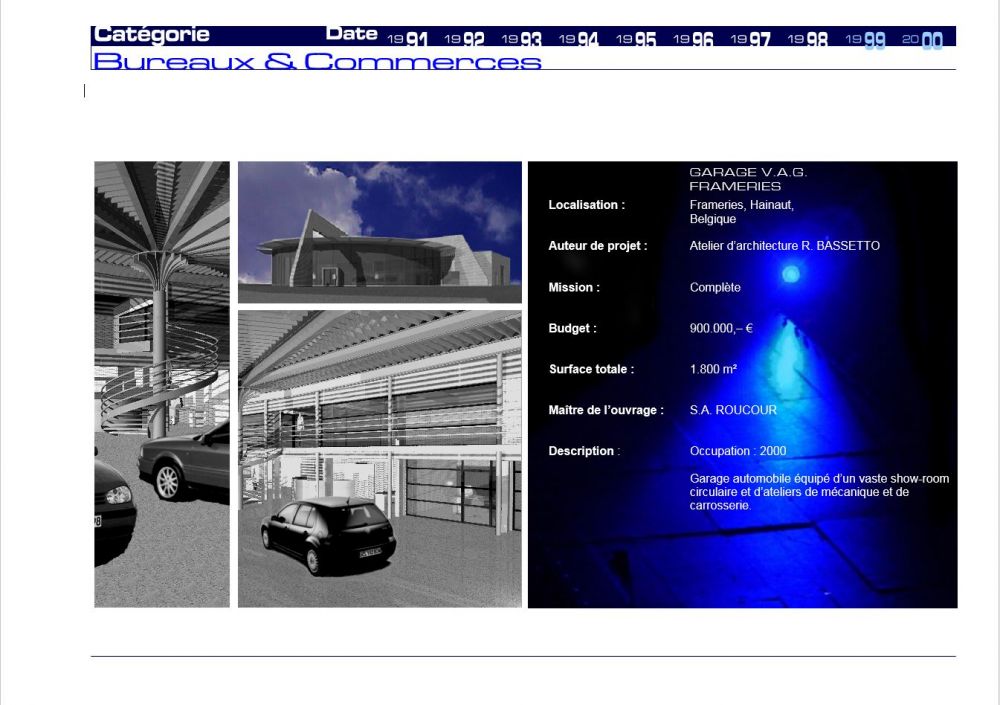Click the Auteur de projet label

tap(598, 246)
